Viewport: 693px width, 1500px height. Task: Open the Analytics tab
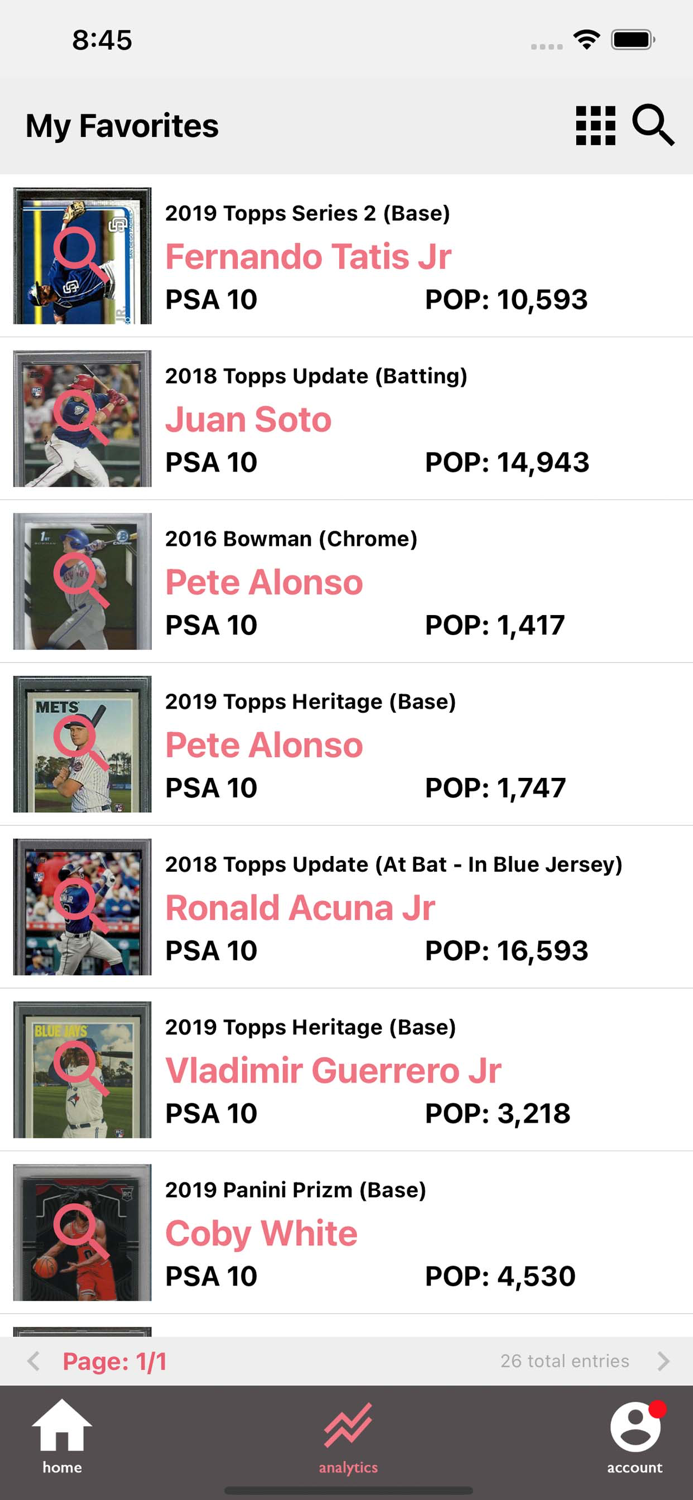[x=348, y=1437]
